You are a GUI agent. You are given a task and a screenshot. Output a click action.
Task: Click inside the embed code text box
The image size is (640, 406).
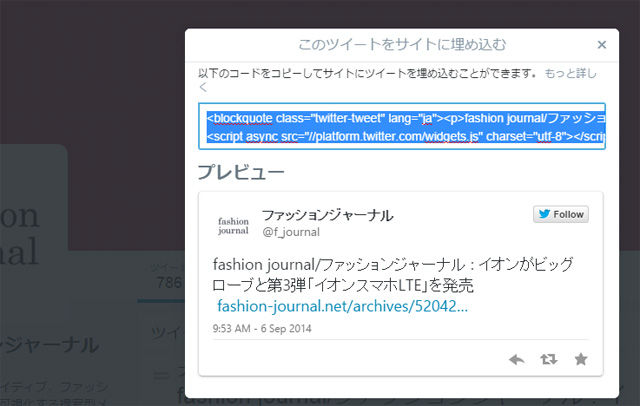click(x=402, y=126)
